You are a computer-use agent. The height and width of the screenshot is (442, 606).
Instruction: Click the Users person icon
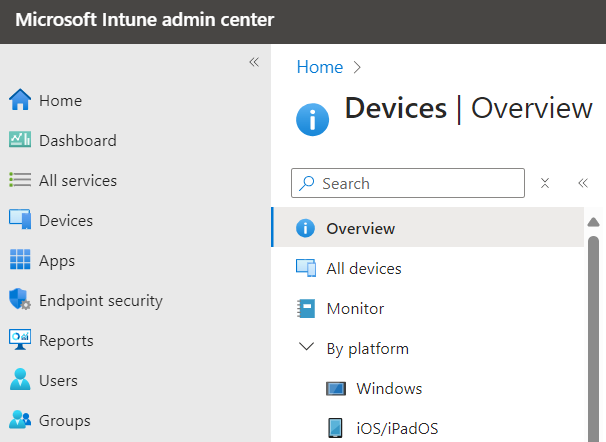(20, 380)
